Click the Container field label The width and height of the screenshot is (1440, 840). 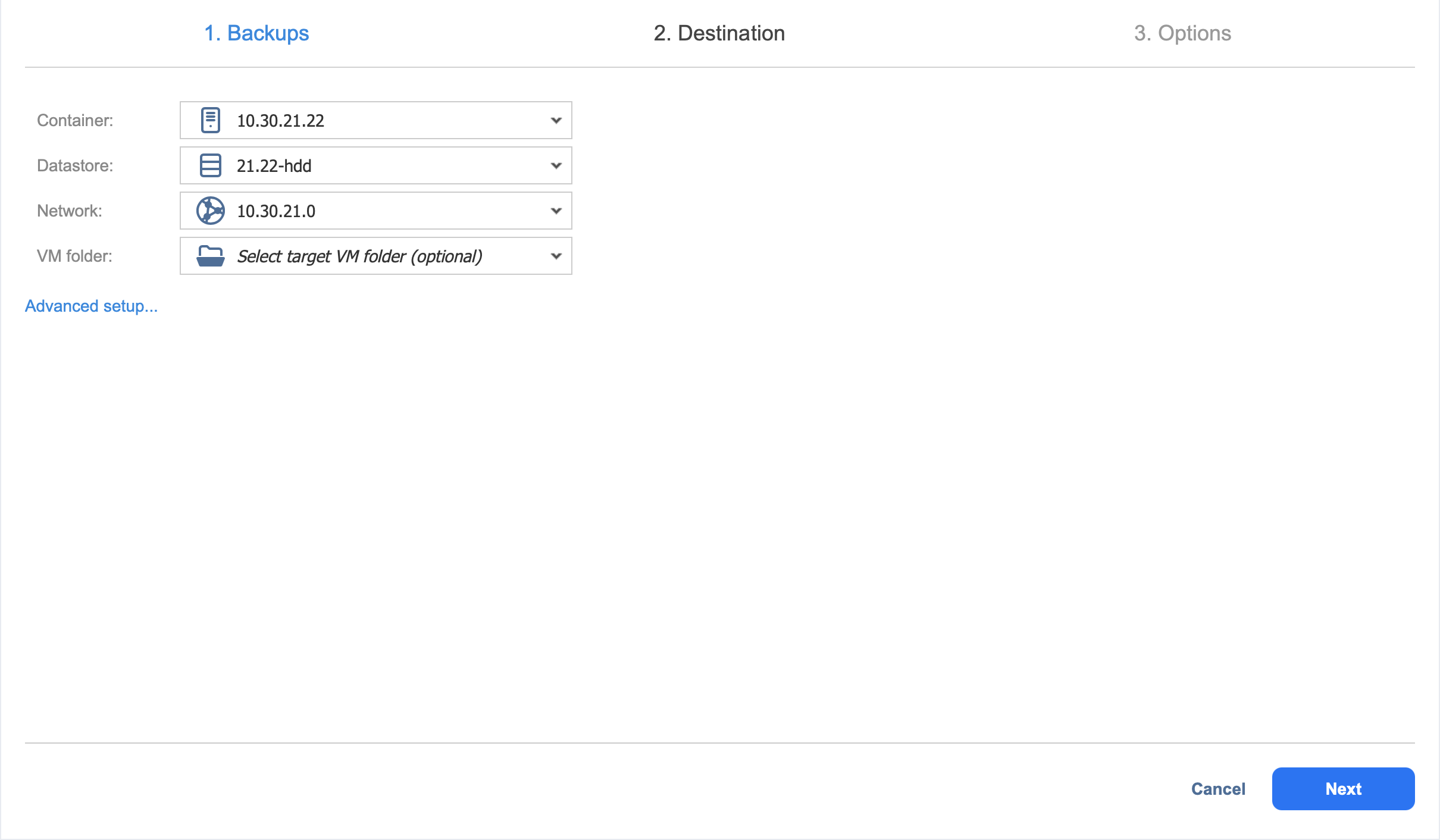(x=75, y=120)
